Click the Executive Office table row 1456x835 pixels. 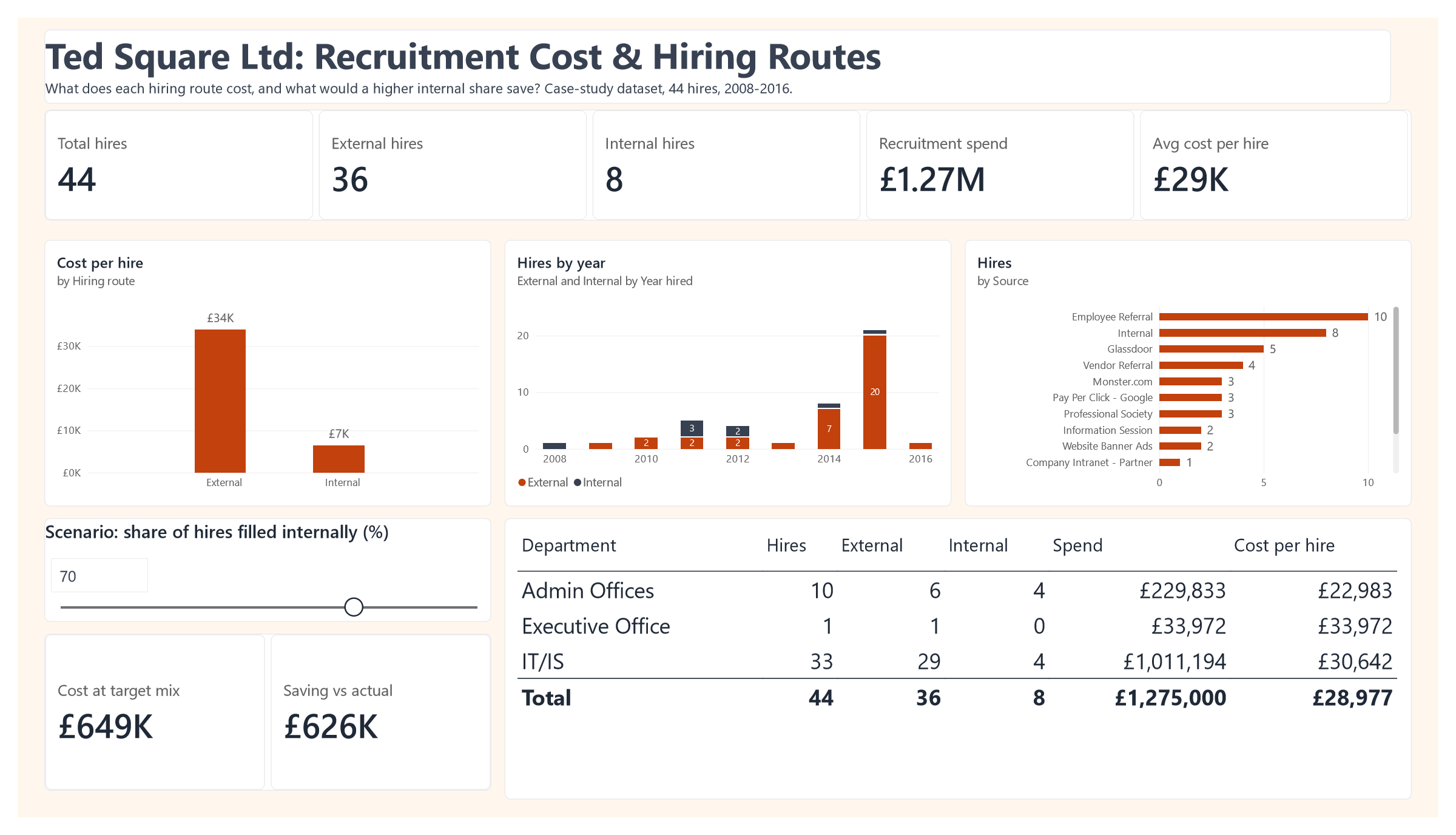(x=957, y=626)
